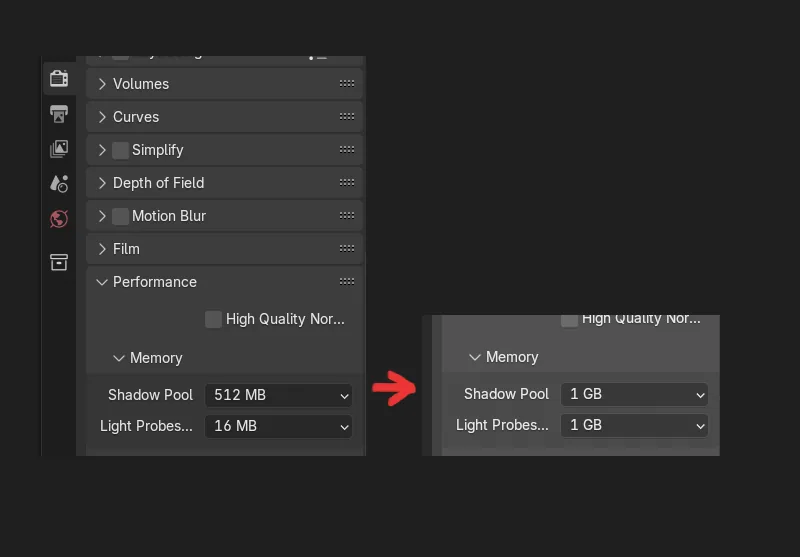The height and width of the screenshot is (557, 800).
Task: Open the Collection properties tab
Action: [59, 262]
